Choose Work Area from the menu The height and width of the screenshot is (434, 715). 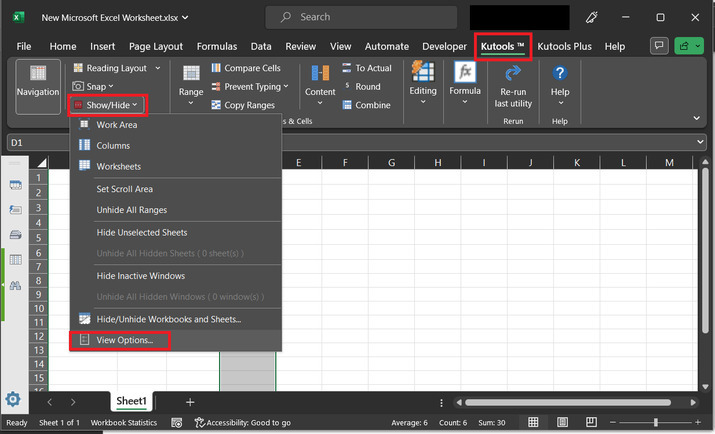tap(176, 125)
